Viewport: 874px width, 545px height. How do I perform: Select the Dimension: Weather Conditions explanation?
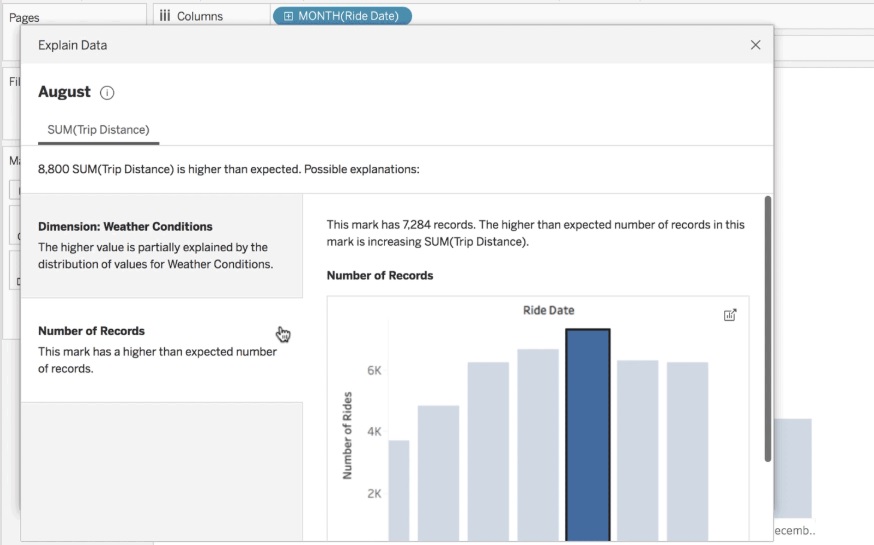[x=161, y=246]
